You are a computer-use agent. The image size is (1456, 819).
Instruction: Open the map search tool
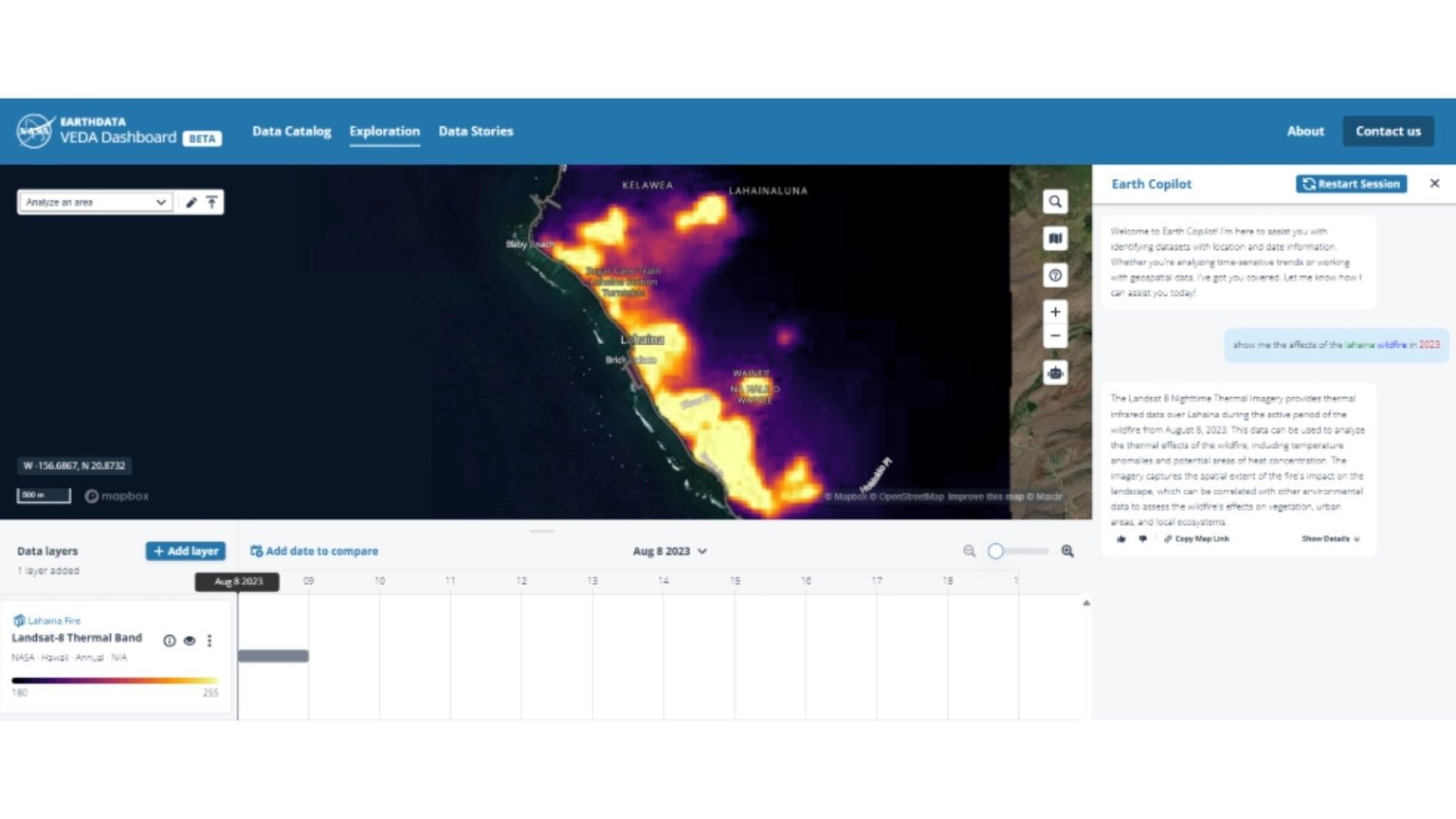1055,202
